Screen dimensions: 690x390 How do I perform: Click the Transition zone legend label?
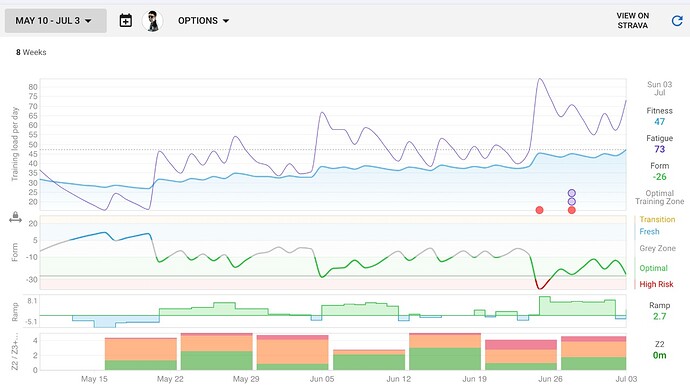pos(657,219)
